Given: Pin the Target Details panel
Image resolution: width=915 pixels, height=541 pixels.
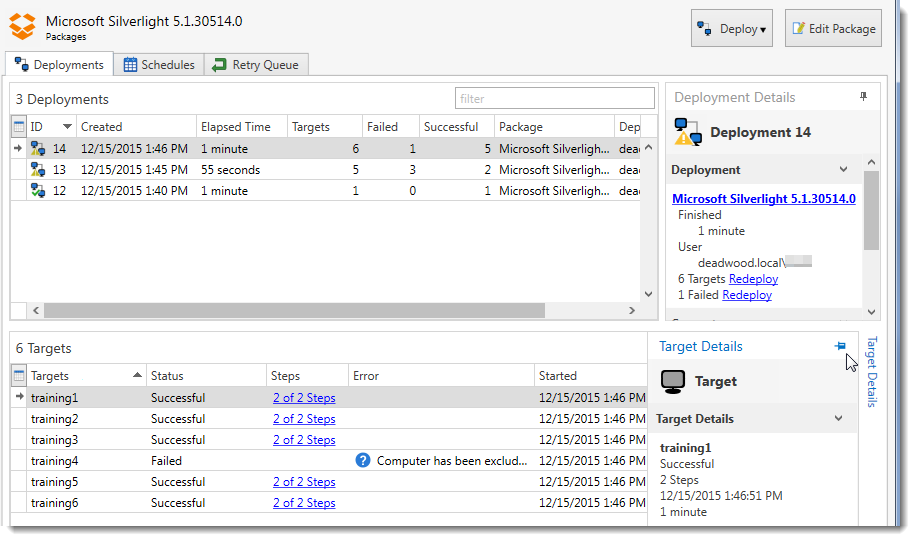Looking at the screenshot, I should tap(840, 346).
